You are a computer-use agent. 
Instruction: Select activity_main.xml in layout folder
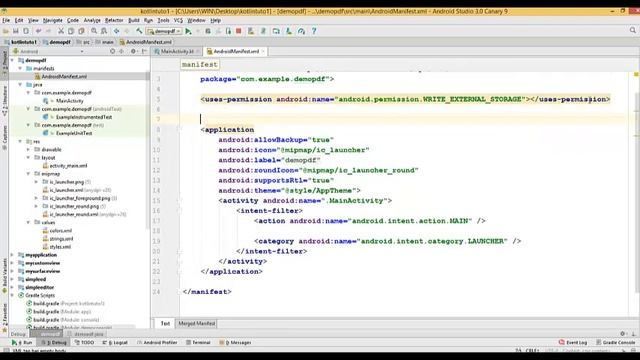coord(68,165)
